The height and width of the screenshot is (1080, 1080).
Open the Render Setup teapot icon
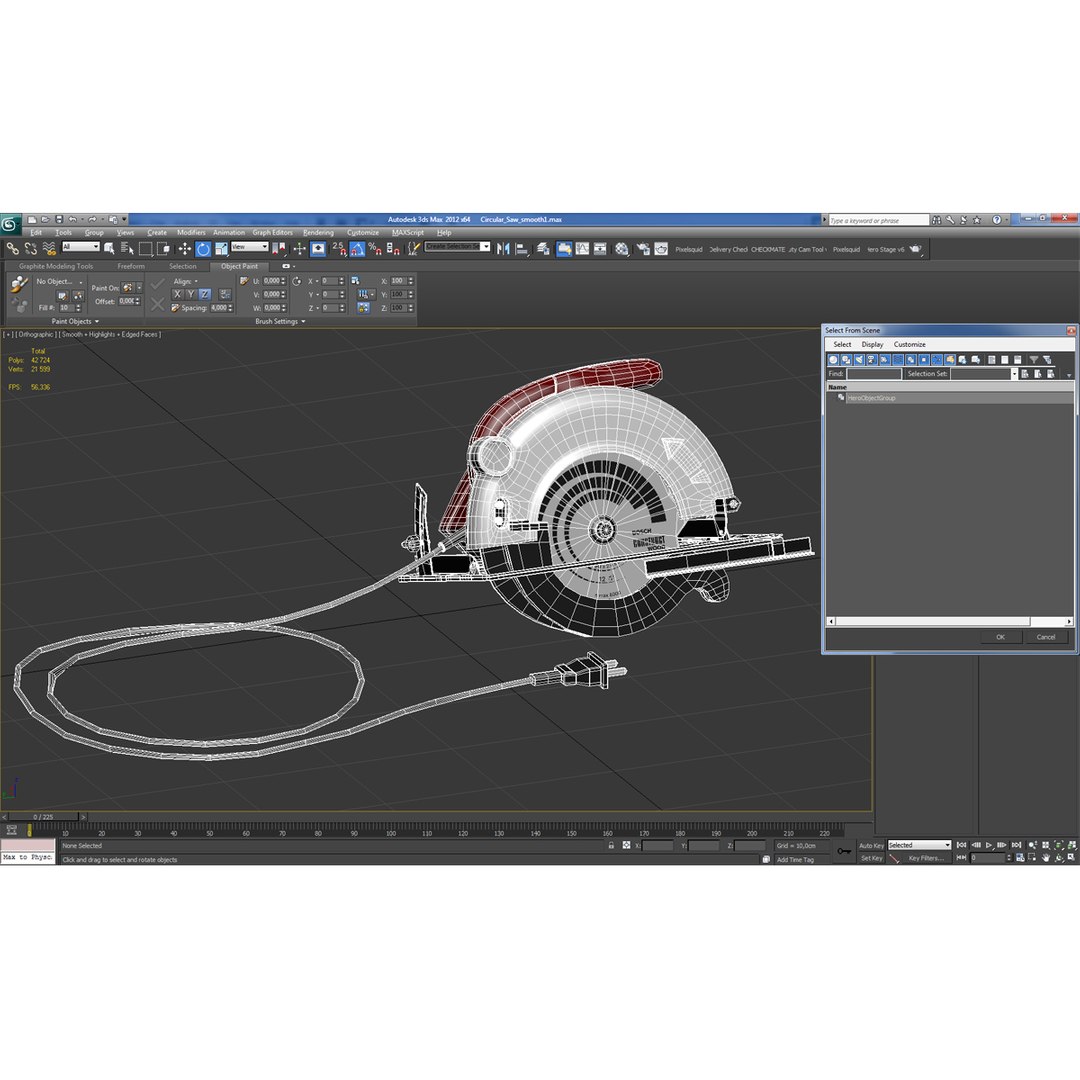click(643, 249)
